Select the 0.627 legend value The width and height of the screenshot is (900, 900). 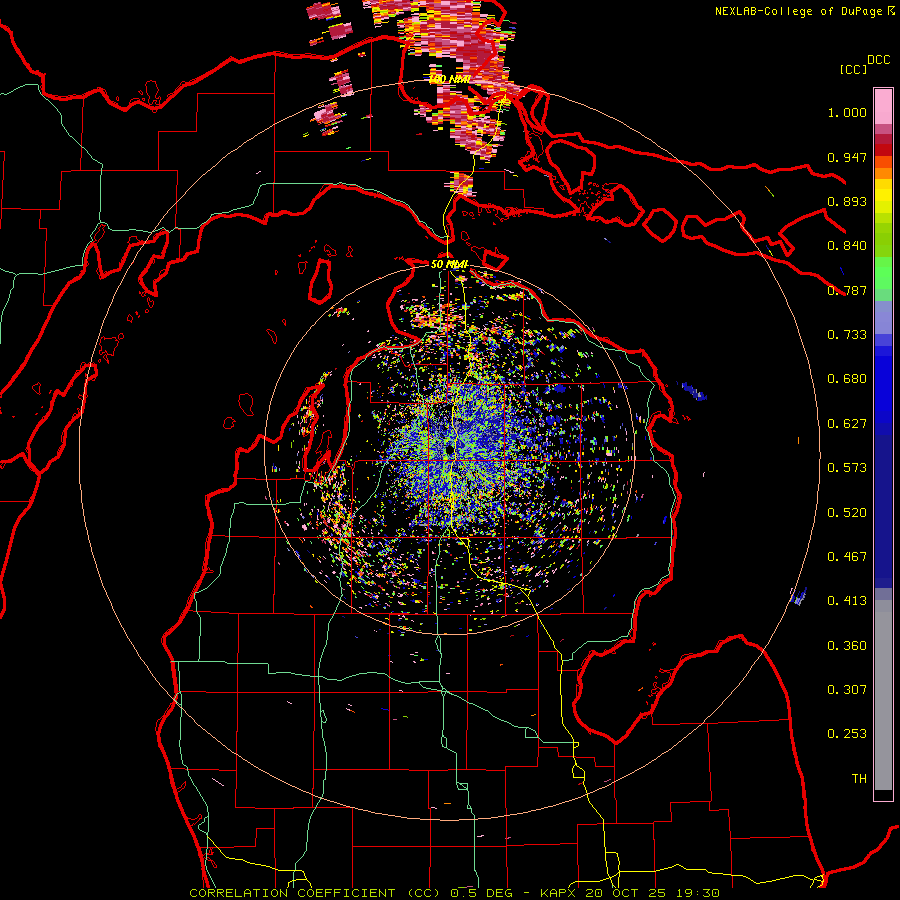pos(847,424)
